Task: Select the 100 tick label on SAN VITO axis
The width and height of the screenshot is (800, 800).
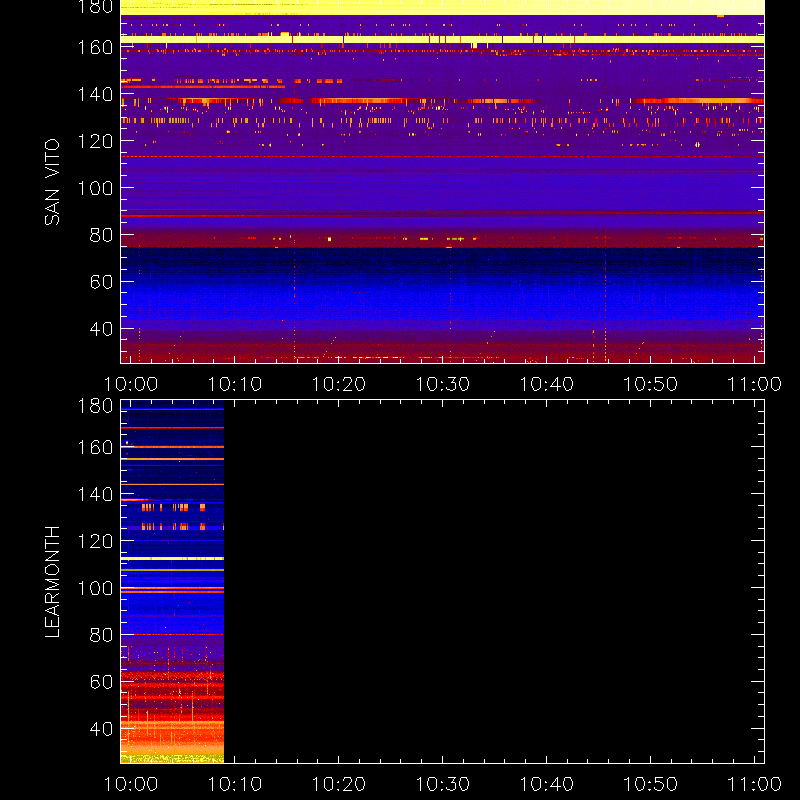Action: pyautogui.click(x=95, y=188)
